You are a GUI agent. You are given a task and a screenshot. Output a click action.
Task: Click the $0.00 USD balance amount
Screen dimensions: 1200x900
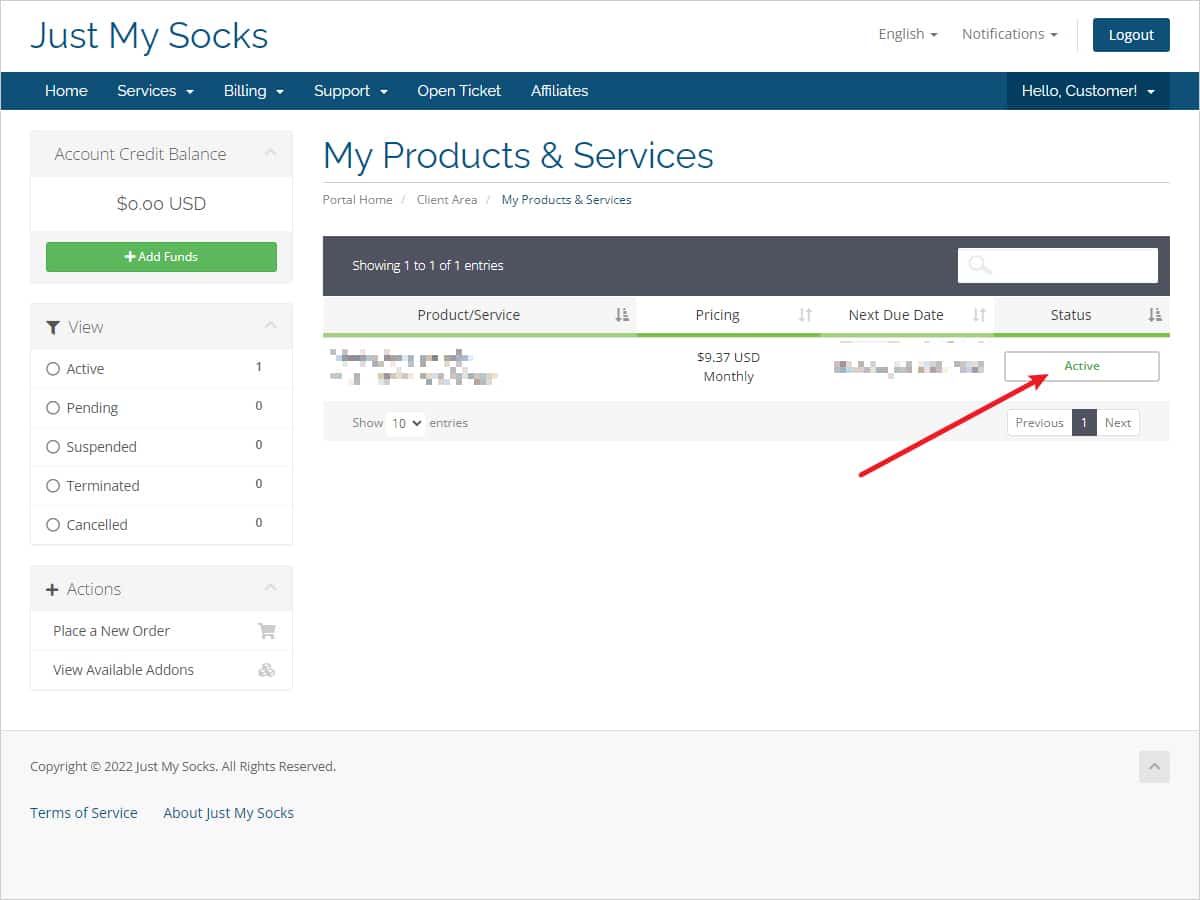[161, 204]
